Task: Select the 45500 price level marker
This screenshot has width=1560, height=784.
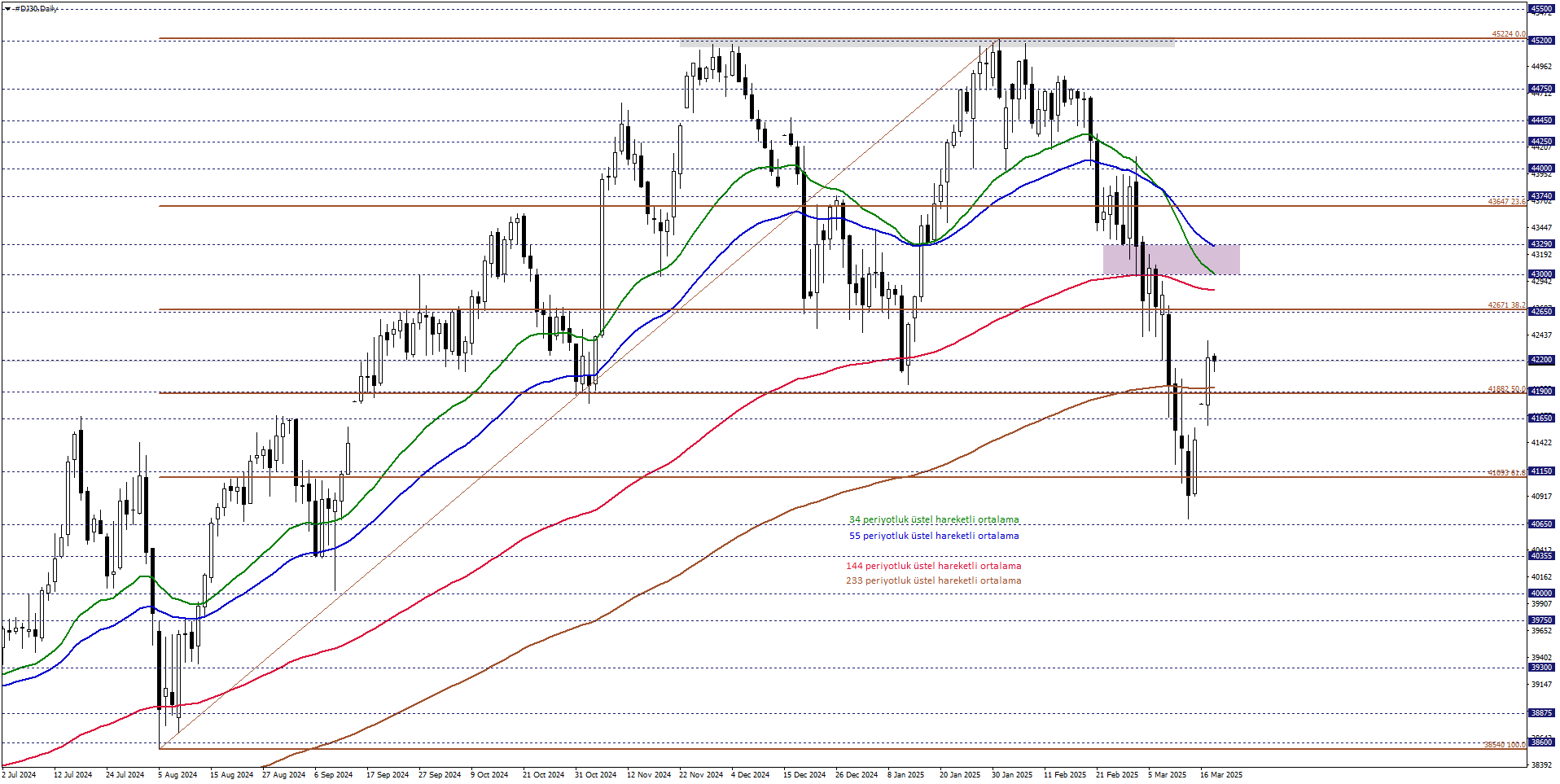Action: point(1542,9)
